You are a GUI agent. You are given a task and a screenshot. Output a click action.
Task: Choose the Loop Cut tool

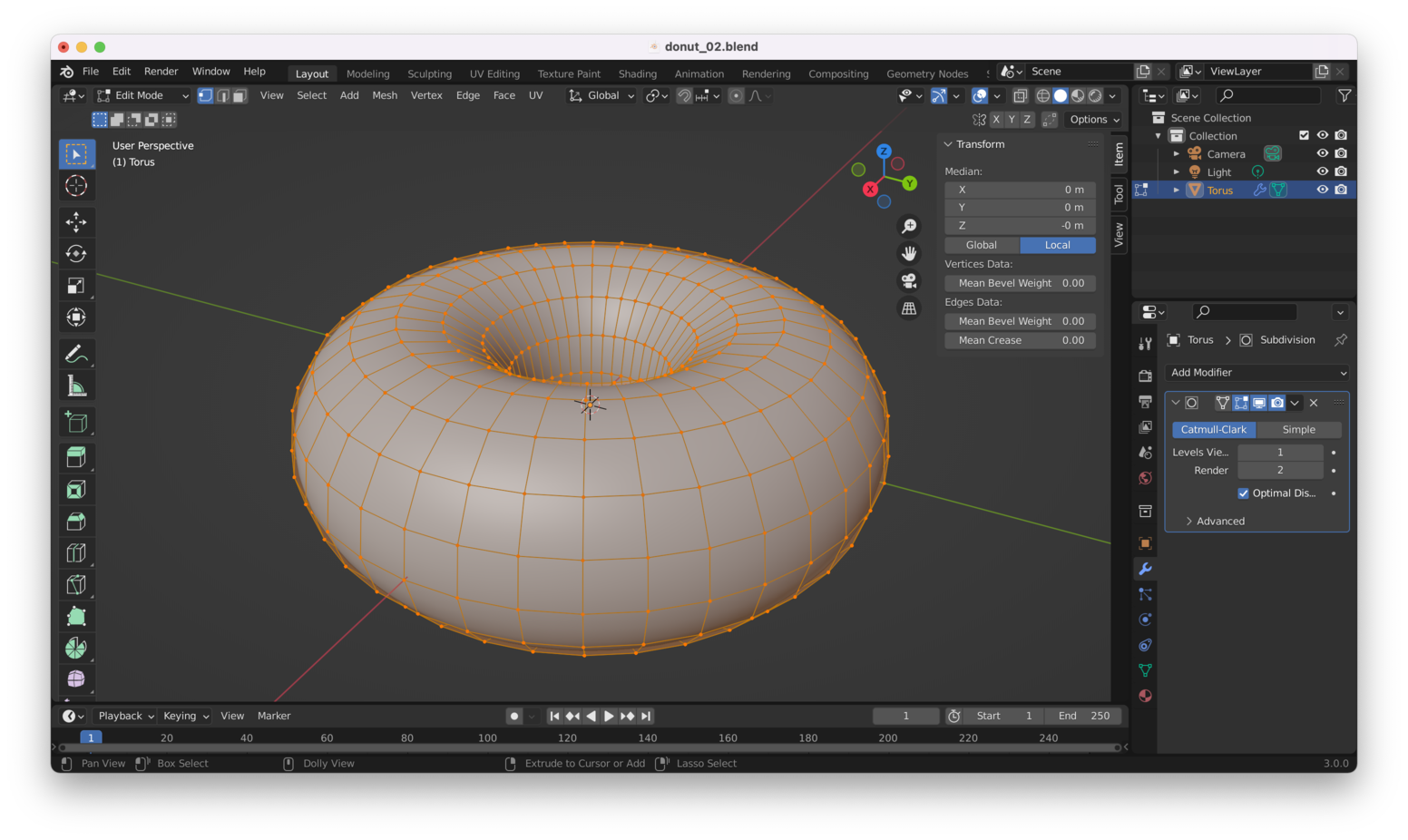pos(76,552)
